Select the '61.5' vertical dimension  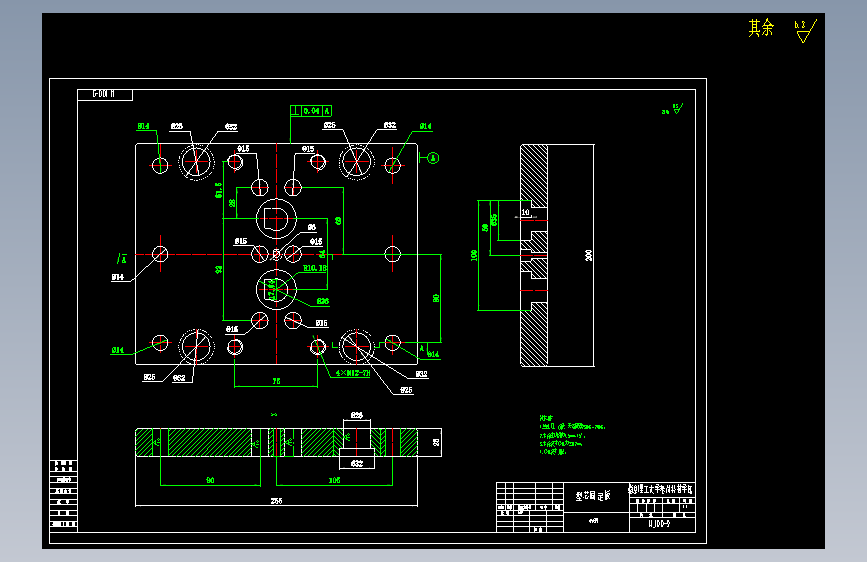point(218,190)
